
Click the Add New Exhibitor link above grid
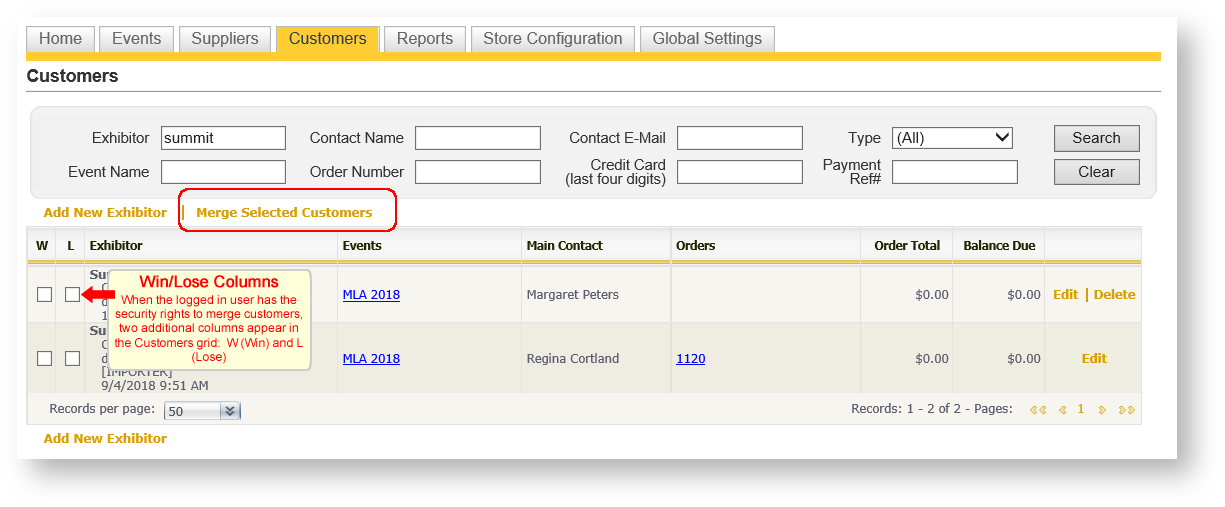(x=105, y=213)
